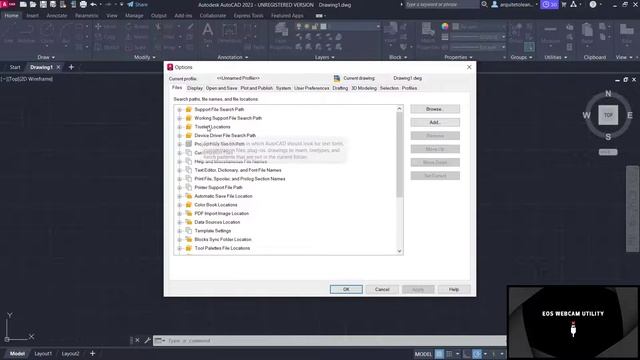Screen dimensions: 640x360
Task: Expand the Template Settings node
Action: click(x=179, y=231)
